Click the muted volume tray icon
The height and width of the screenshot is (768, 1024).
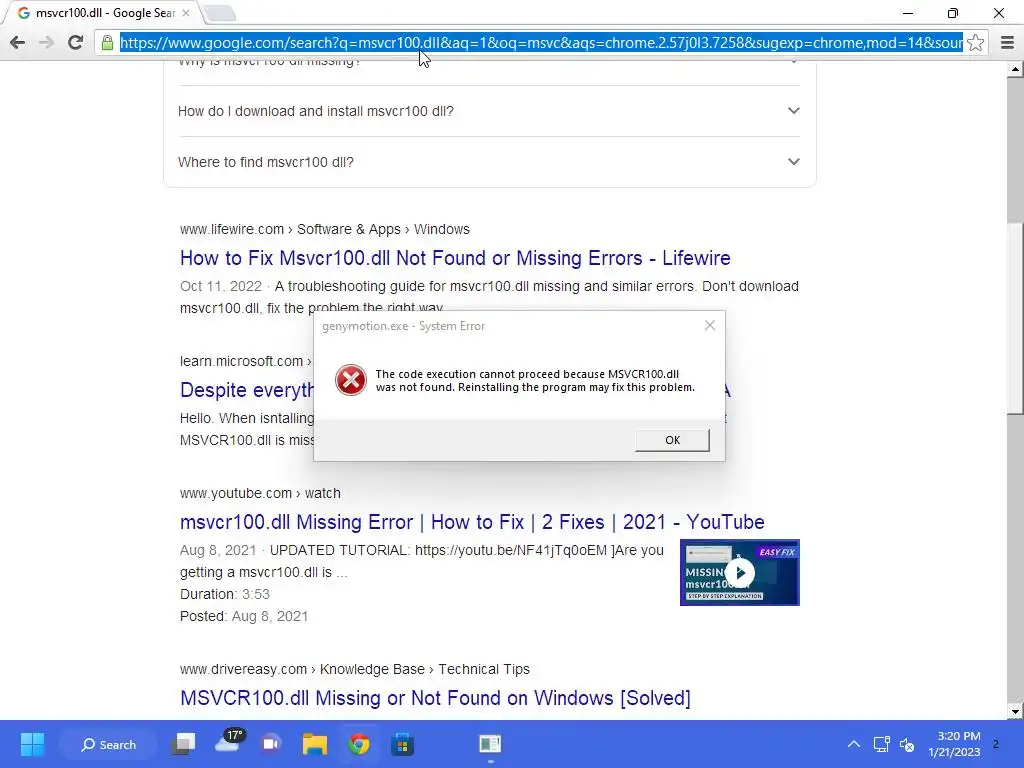pyautogui.click(x=907, y=744)
